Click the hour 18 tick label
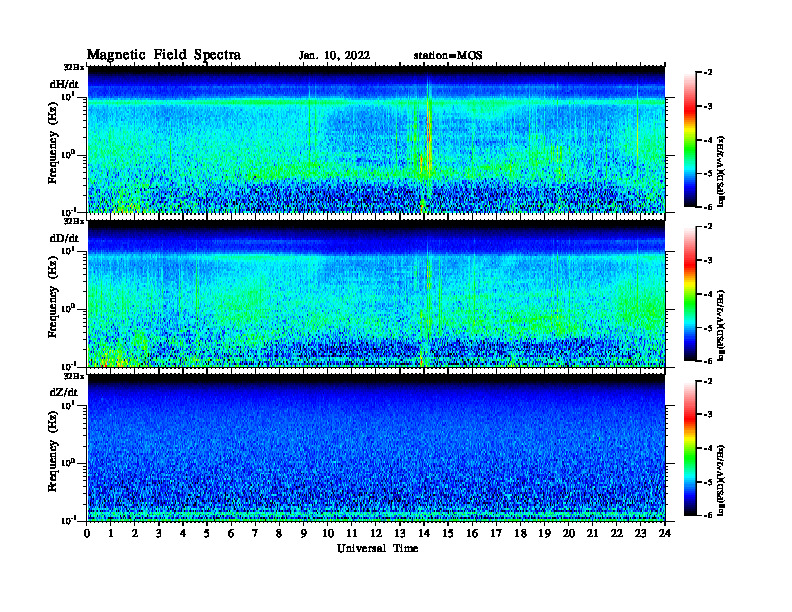Screen dimensions: 792x612 (520, 533)
